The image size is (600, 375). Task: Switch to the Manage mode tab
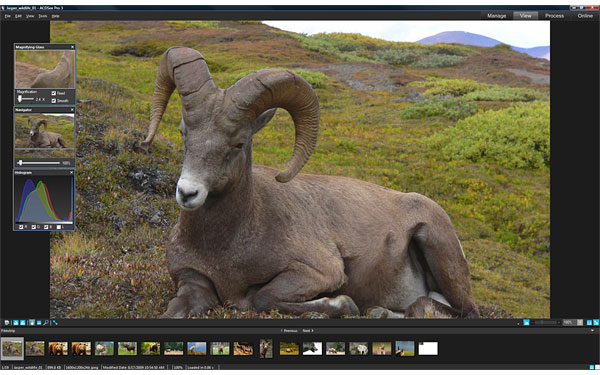[x=496, y=16]
